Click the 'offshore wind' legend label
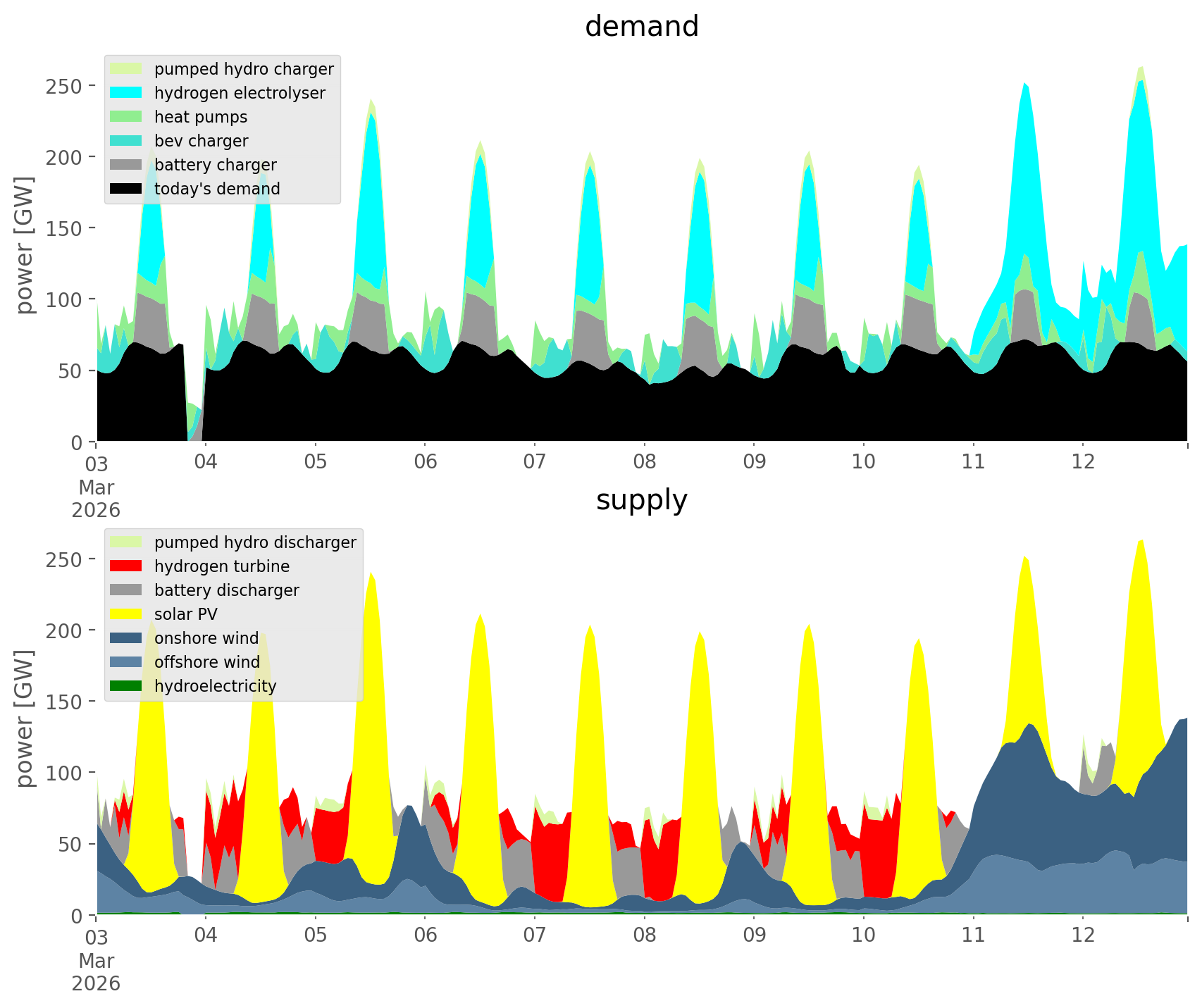Screen dimensions: 1202x1008 pyautogui.click(x=207, y=662)
